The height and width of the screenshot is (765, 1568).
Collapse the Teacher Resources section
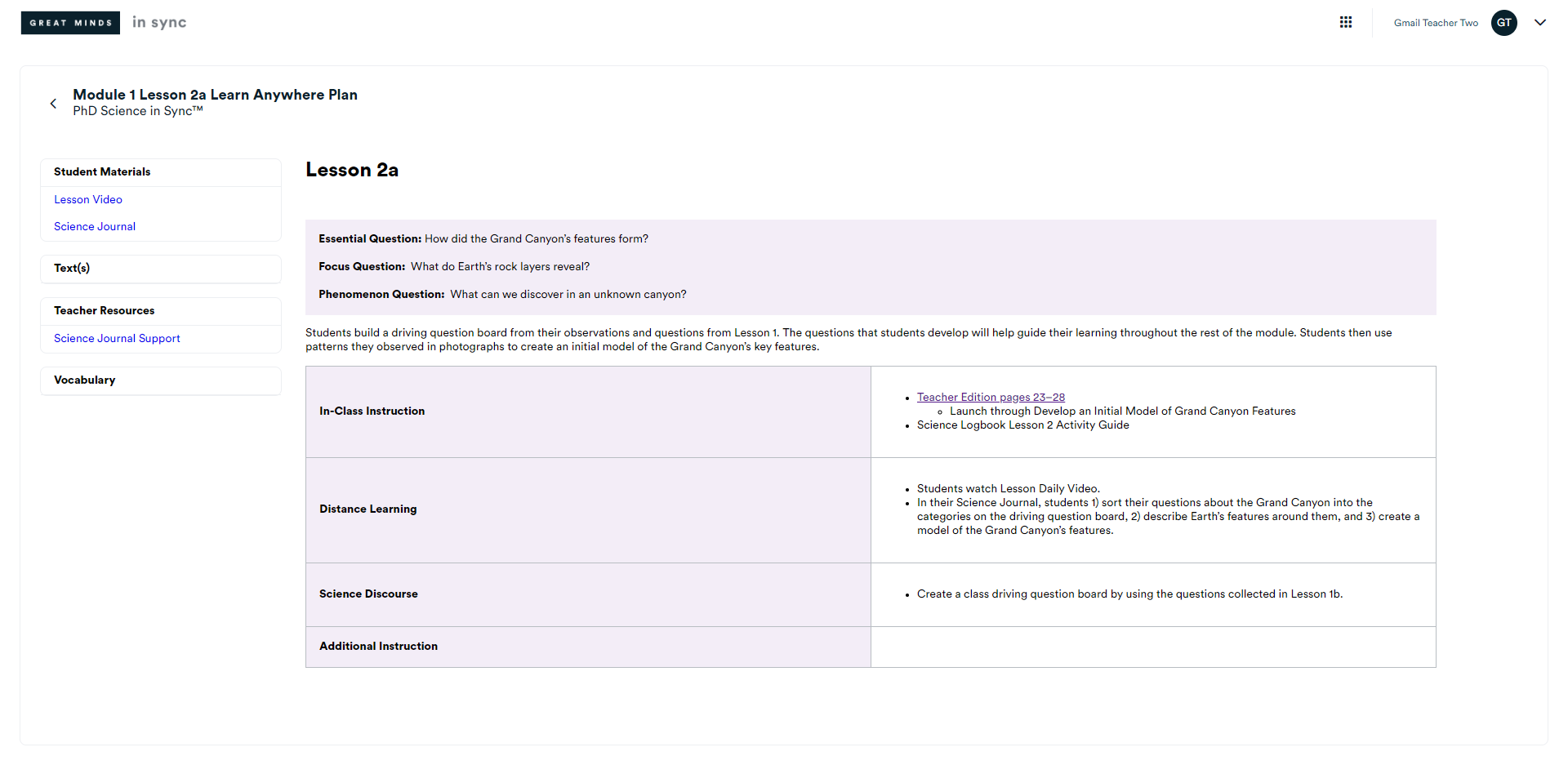[160, 311]
